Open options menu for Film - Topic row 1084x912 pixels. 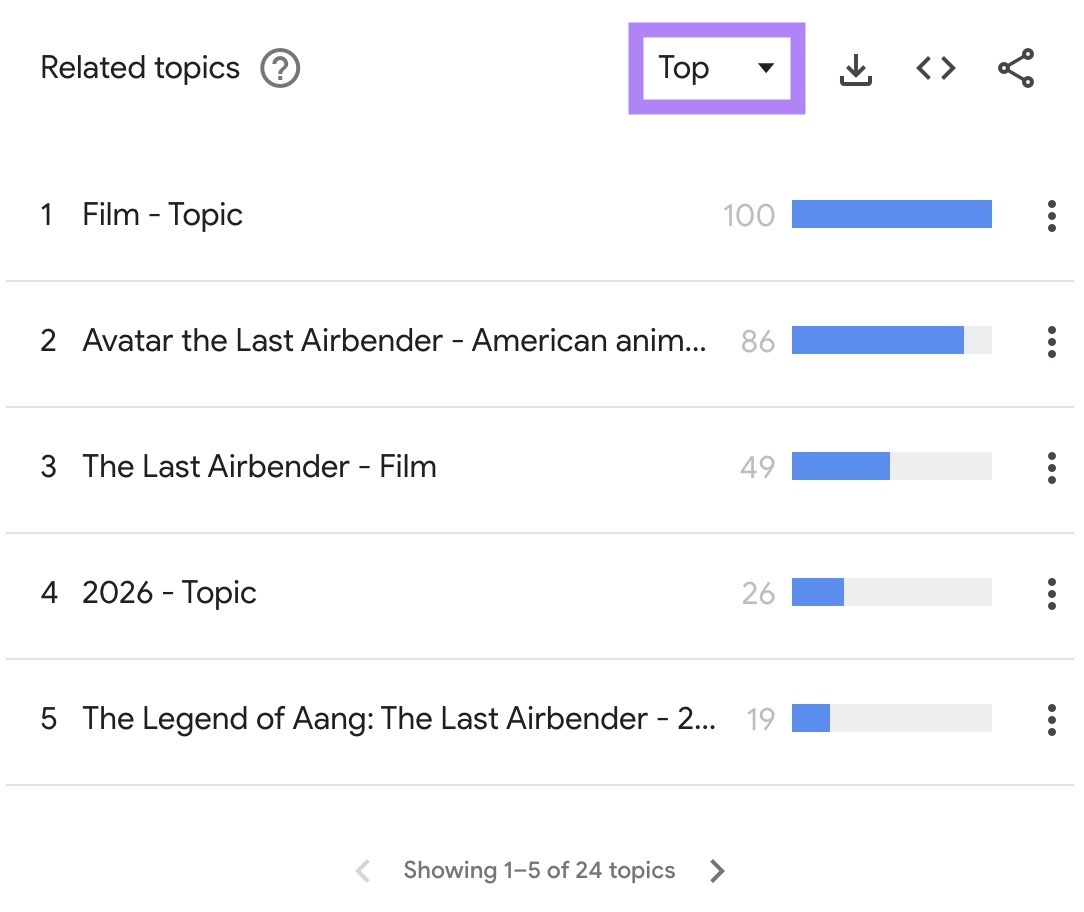1052,215
